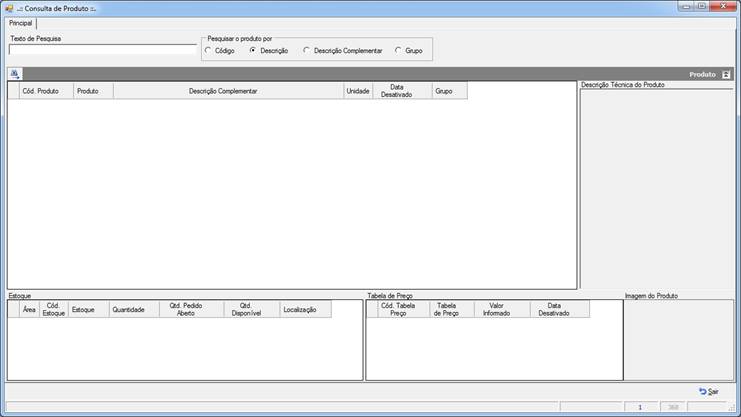Click the Cód. Tabela Preço column header
741x417 pixels.
tap(404, 310)
